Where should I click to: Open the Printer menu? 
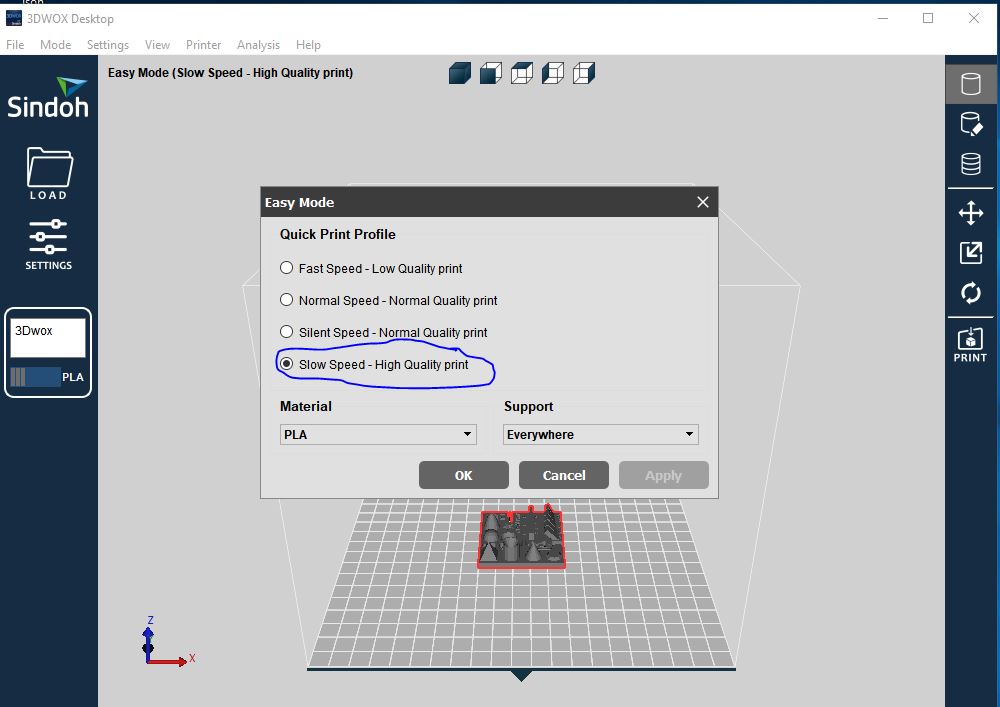click(x=203, y=45)
